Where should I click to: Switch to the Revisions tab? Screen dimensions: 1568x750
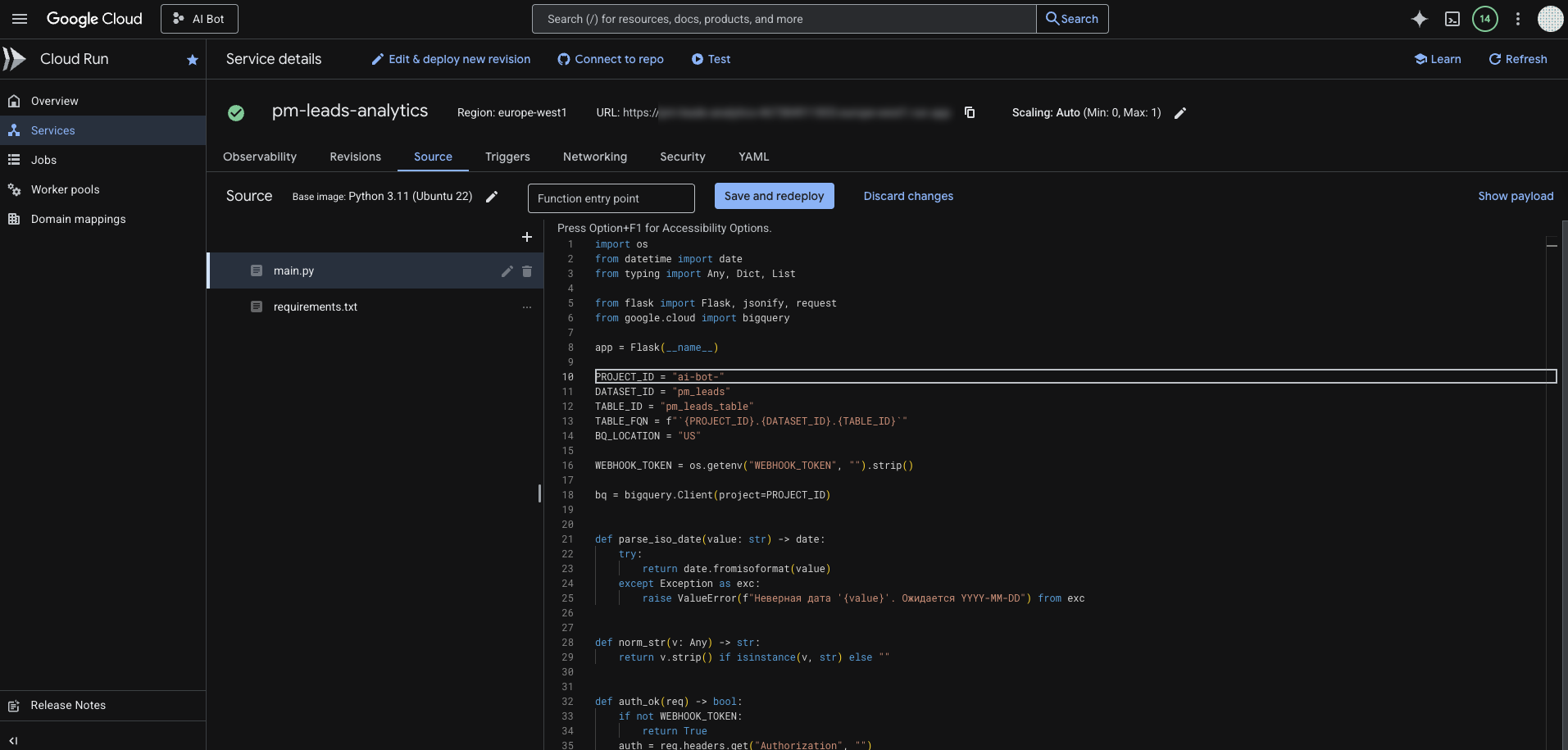pyautogui.click(x=355, y=157)
